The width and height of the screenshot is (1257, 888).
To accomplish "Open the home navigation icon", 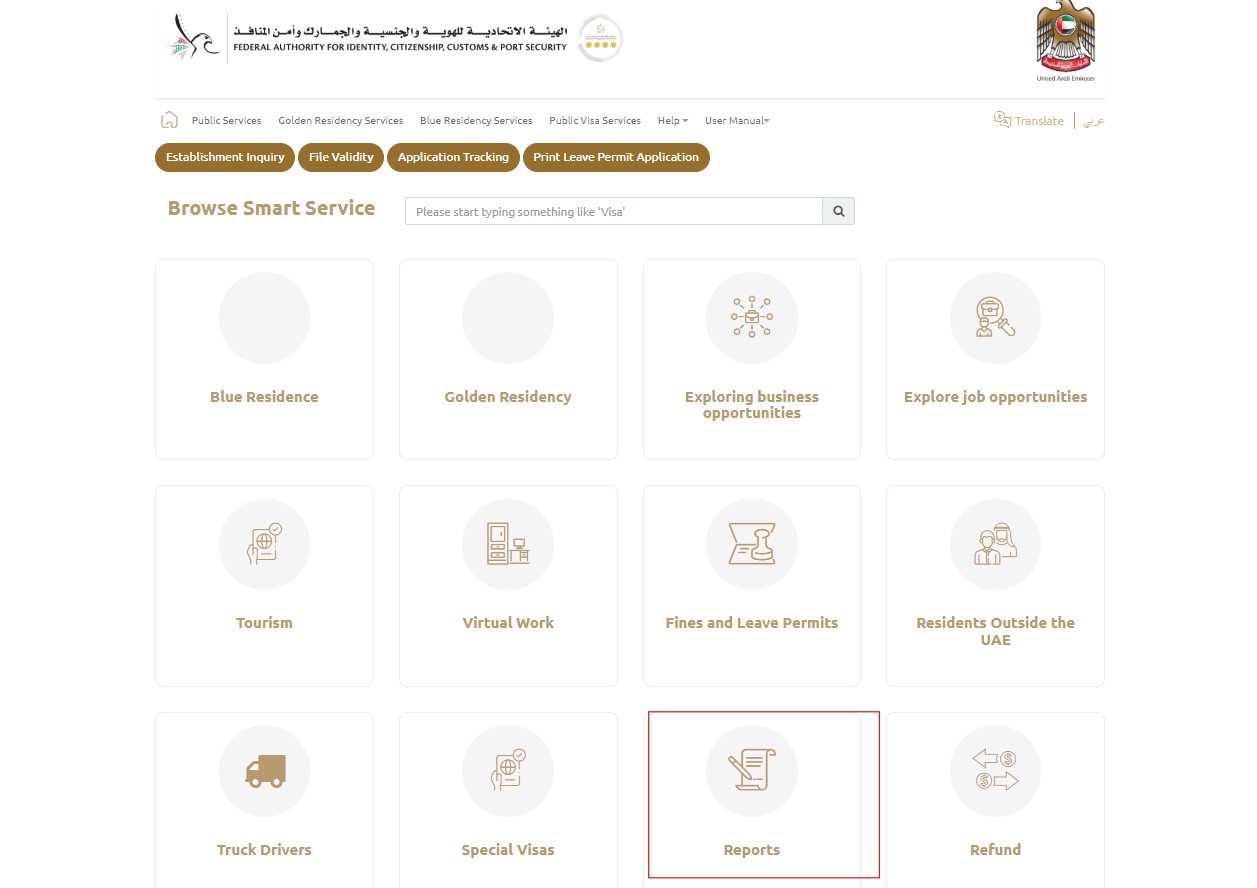I will (168, 119).
